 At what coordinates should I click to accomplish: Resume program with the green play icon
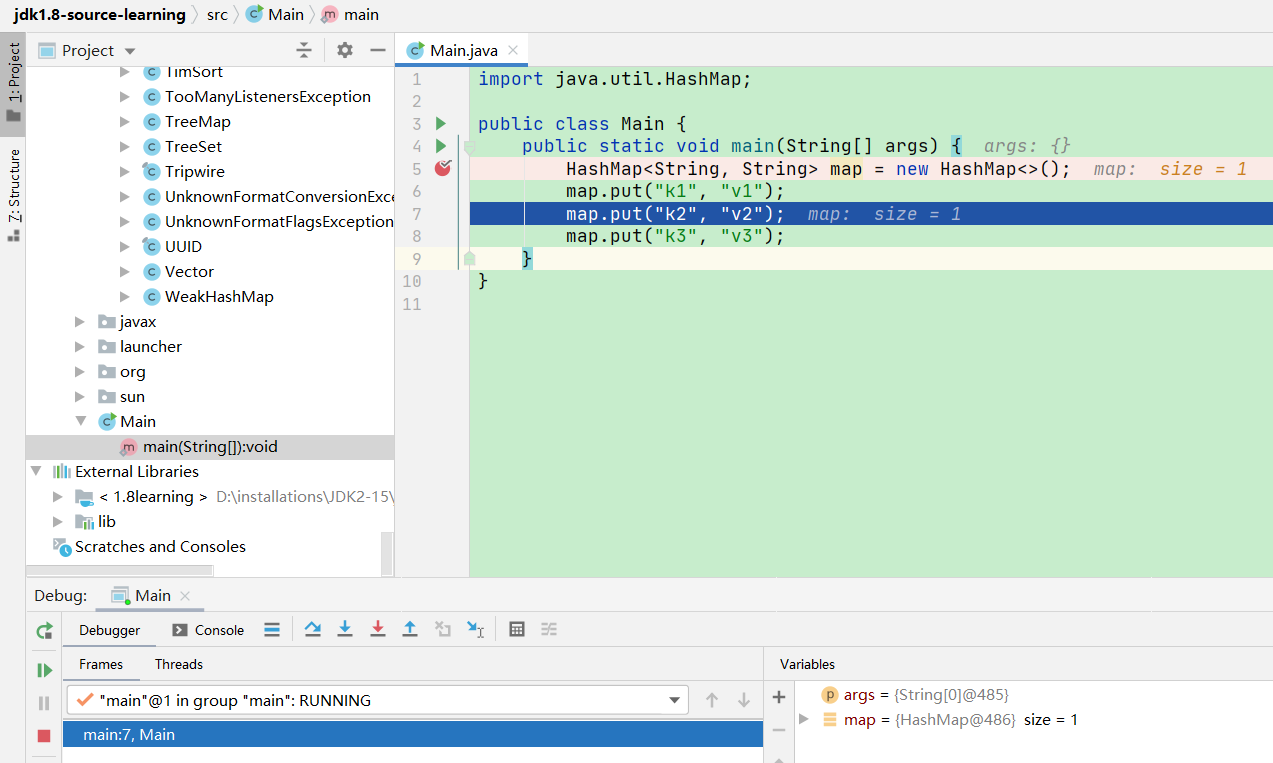coord(44,670)
